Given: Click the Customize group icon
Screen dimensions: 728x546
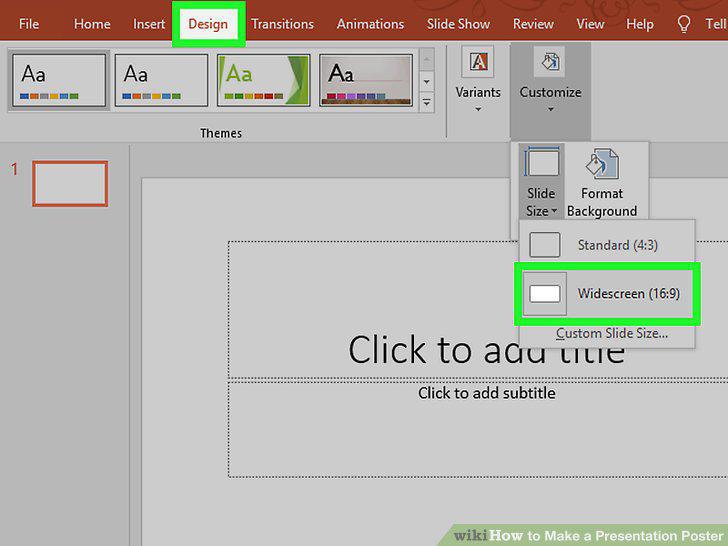Looking at the screenshot, I should (x=550, y=61).
